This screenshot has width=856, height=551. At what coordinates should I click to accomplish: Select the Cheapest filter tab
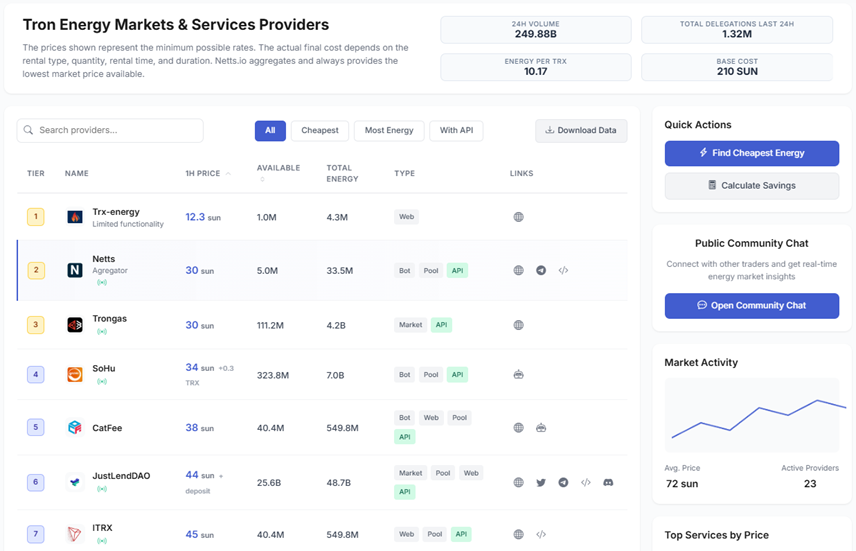pos(320,130)
